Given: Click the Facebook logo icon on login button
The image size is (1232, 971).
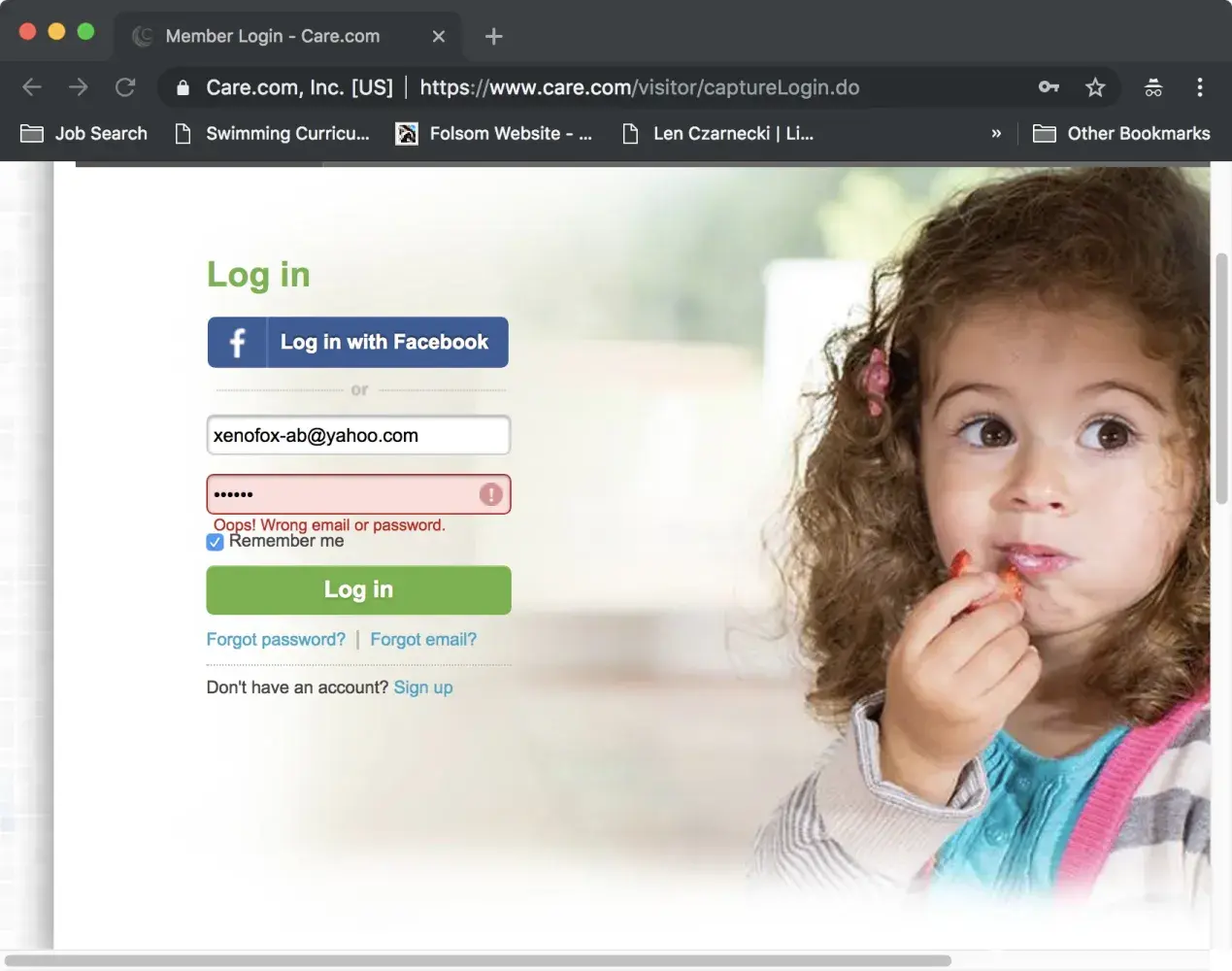Looking at the screenshot, I should [237, 342].
